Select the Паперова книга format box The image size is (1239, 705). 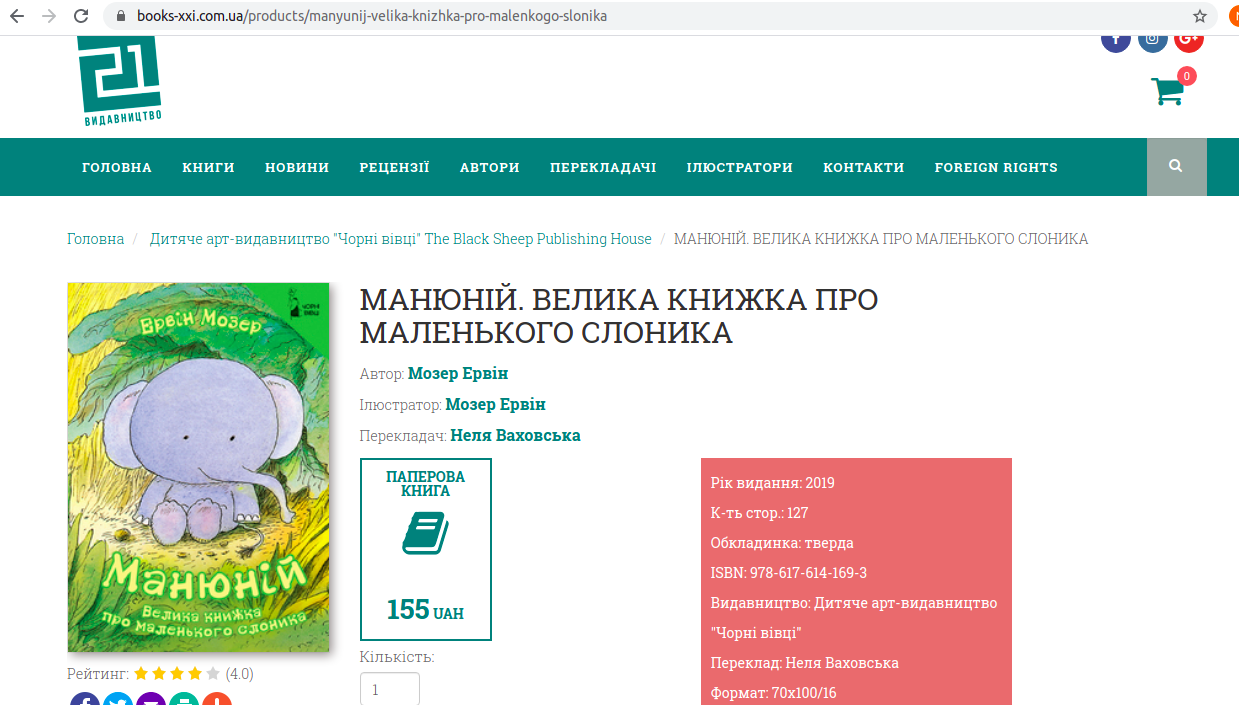click(x=426, y=549)
